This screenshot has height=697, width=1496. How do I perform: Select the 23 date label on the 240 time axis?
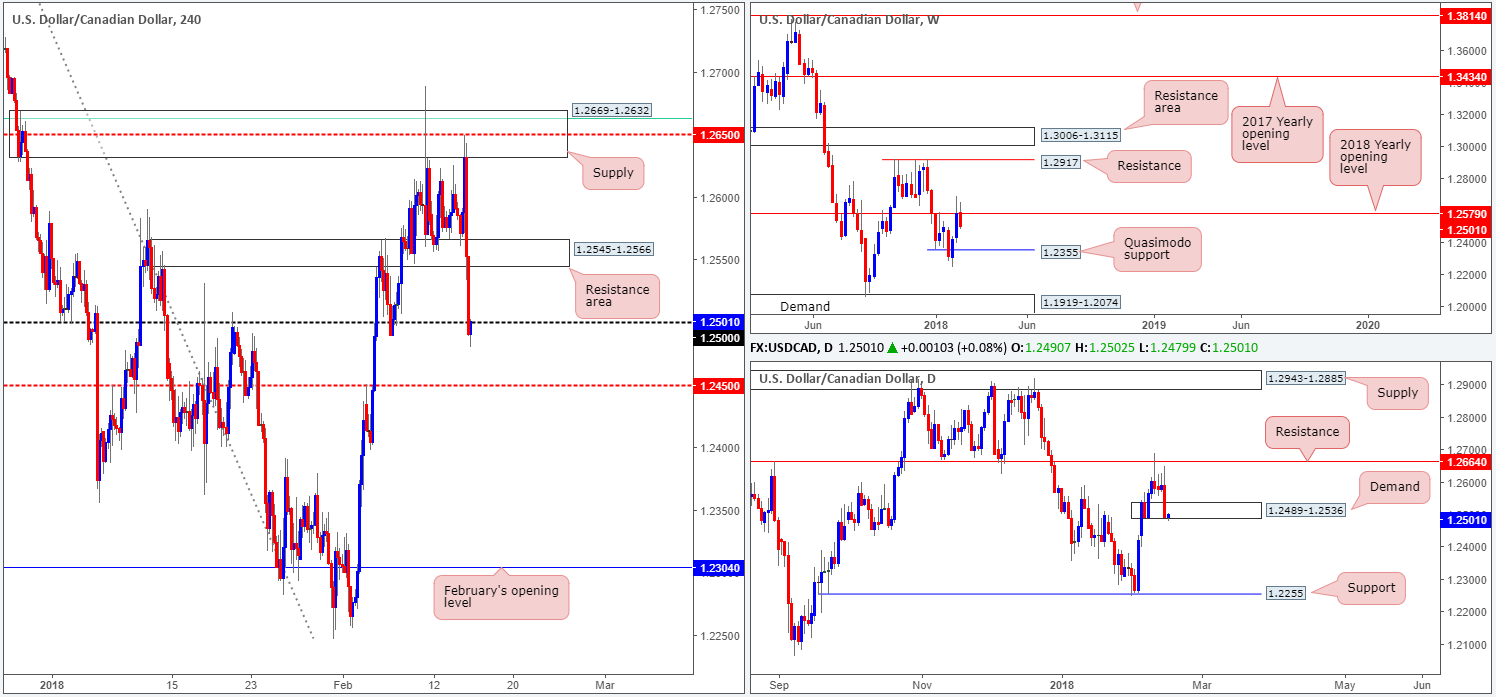coord(250,684)
